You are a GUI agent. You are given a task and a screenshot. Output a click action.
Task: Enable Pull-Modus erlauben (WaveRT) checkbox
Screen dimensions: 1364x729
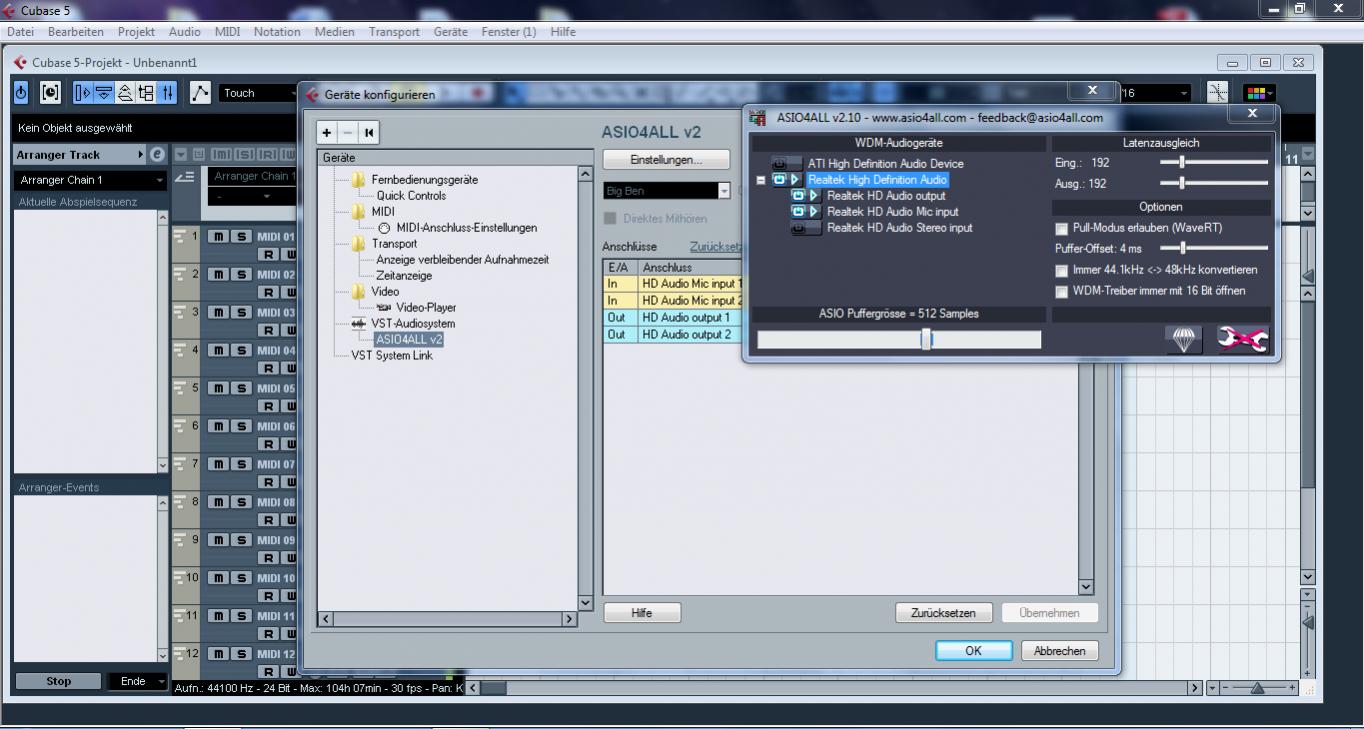tap(1062, 228)
